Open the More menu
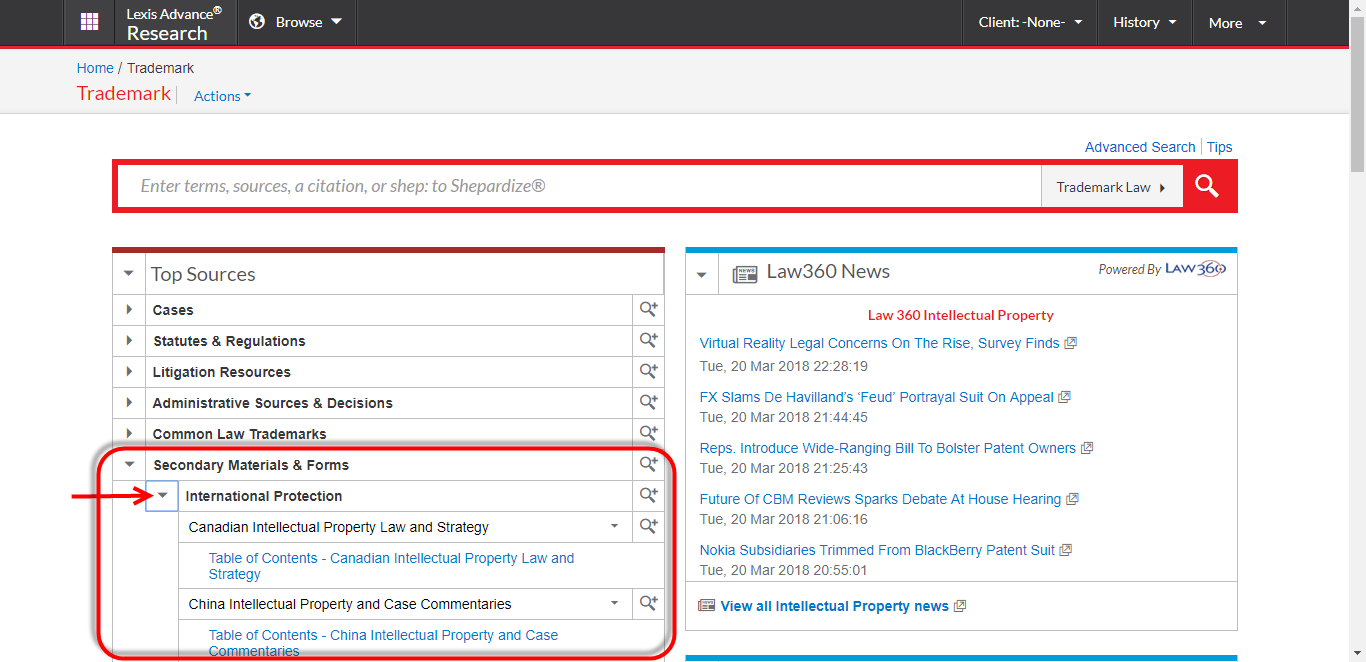The width and height of the screenshot is (1366, 662). pos(1237,23)
